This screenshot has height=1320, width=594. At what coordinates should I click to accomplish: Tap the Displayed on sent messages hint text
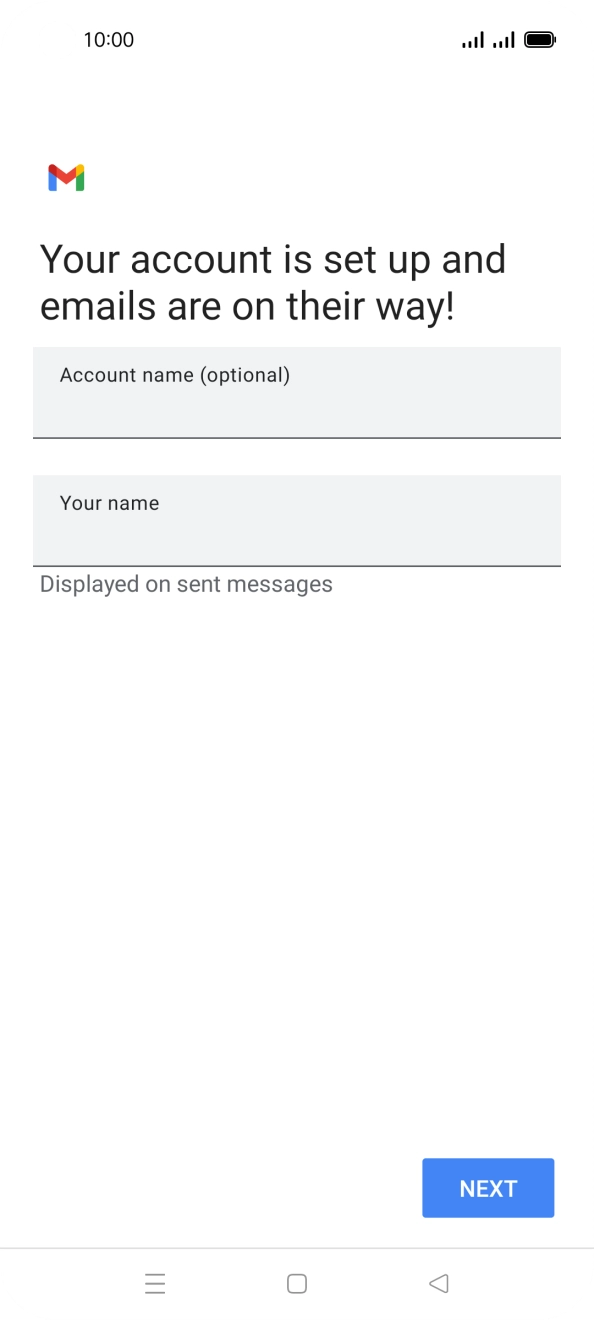point(186,584)
